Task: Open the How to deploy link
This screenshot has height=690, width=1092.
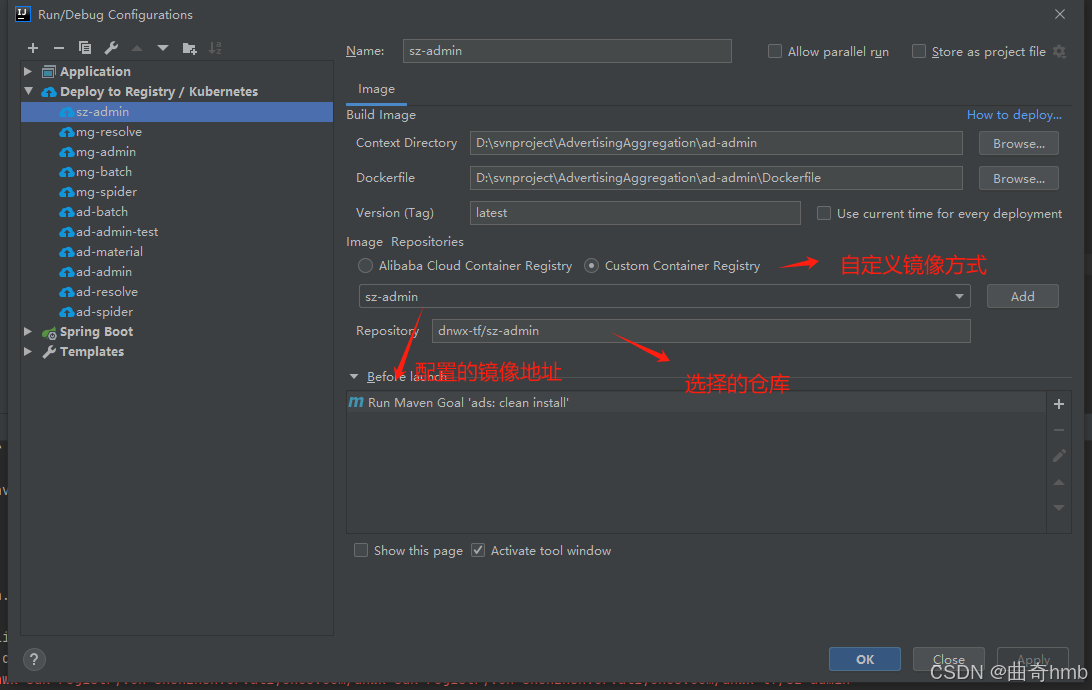Action: [x=1014, y=115]
